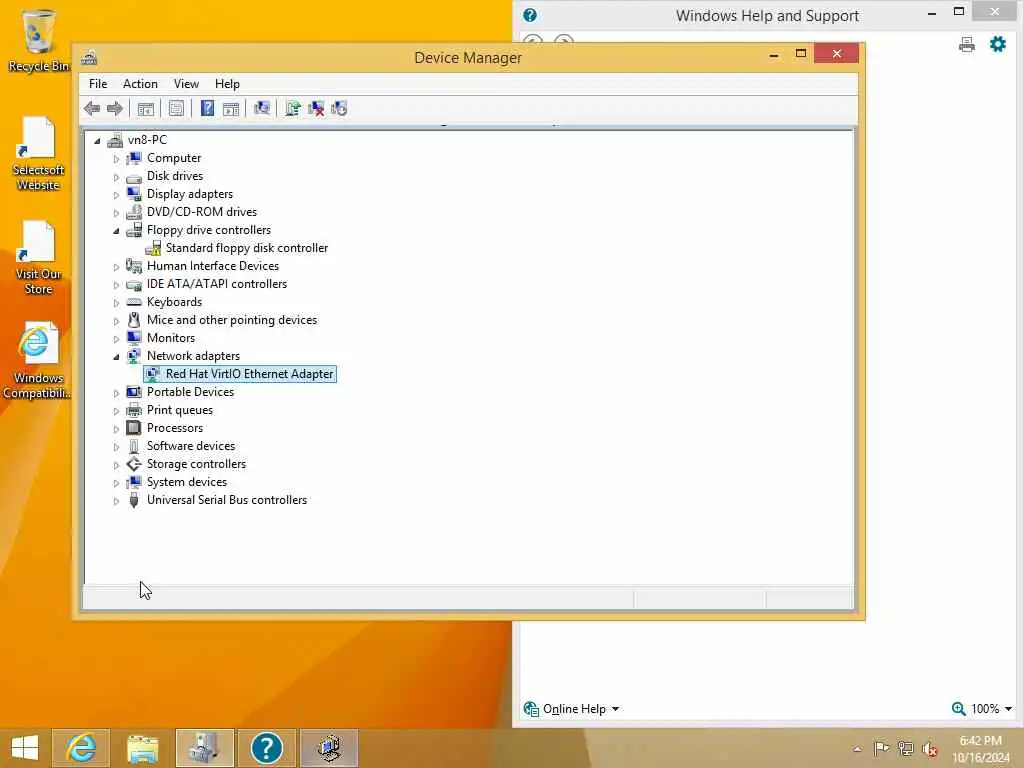Image resolution: width=1024 pixels, height=768 pixels.
Task: Click the Storage controllers category icon
Action: tap(134, 464)
